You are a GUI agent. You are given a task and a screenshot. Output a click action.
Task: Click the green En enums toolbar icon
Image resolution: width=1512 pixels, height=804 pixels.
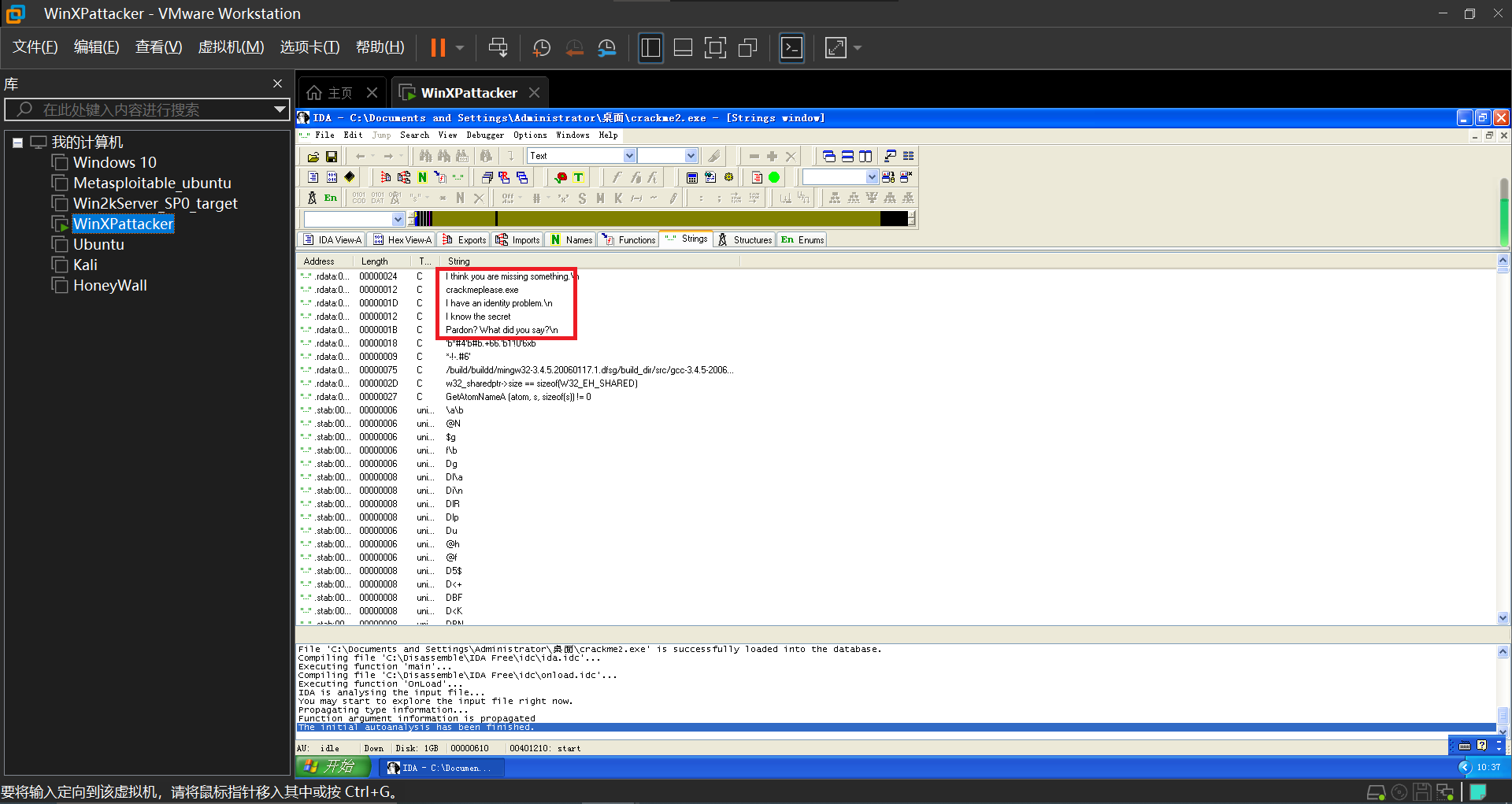point(331,198)
